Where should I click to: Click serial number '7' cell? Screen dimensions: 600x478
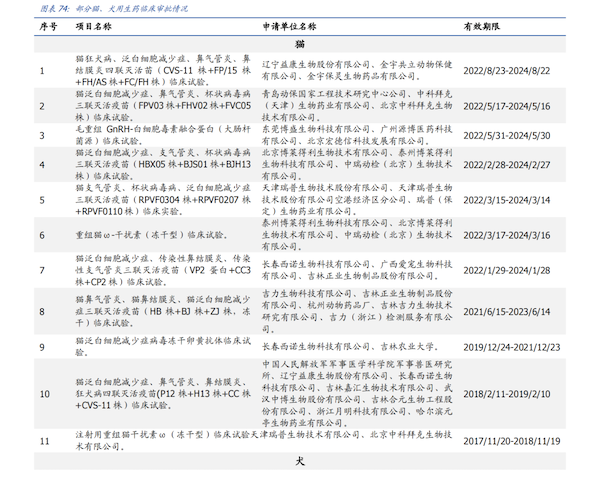tap(42, 271)
